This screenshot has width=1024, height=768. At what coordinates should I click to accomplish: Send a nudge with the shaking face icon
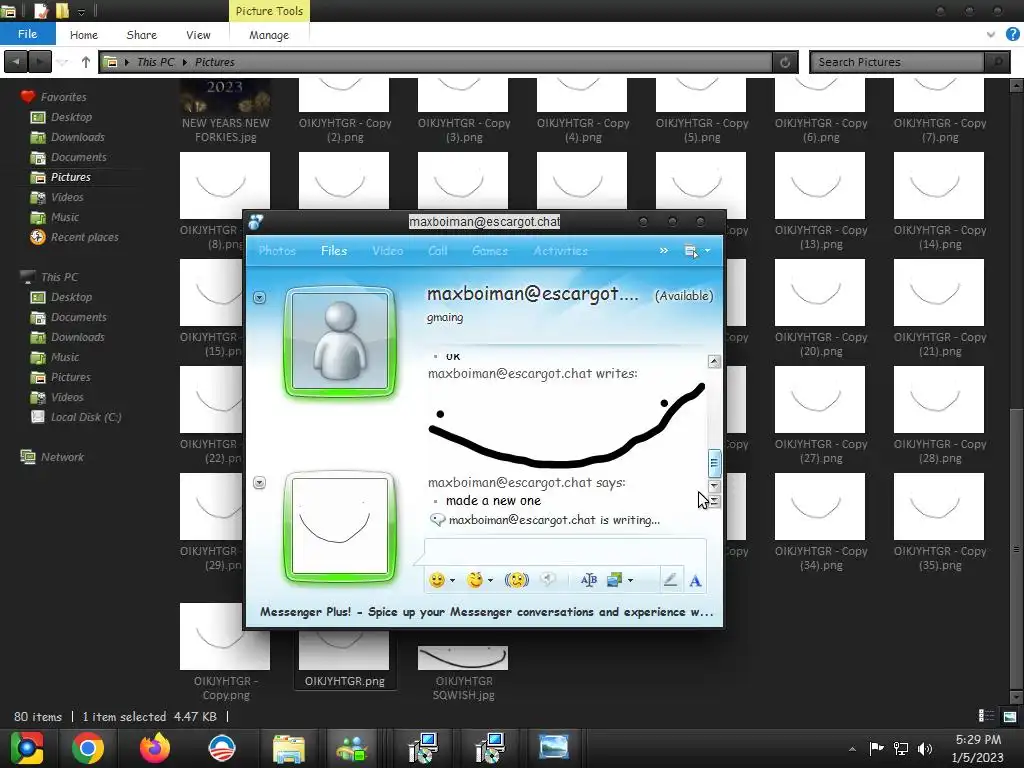click(x=516, y=579)
